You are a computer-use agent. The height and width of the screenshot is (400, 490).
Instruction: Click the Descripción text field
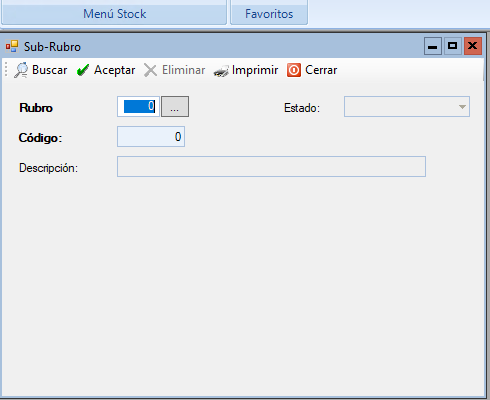click(271, 167)
